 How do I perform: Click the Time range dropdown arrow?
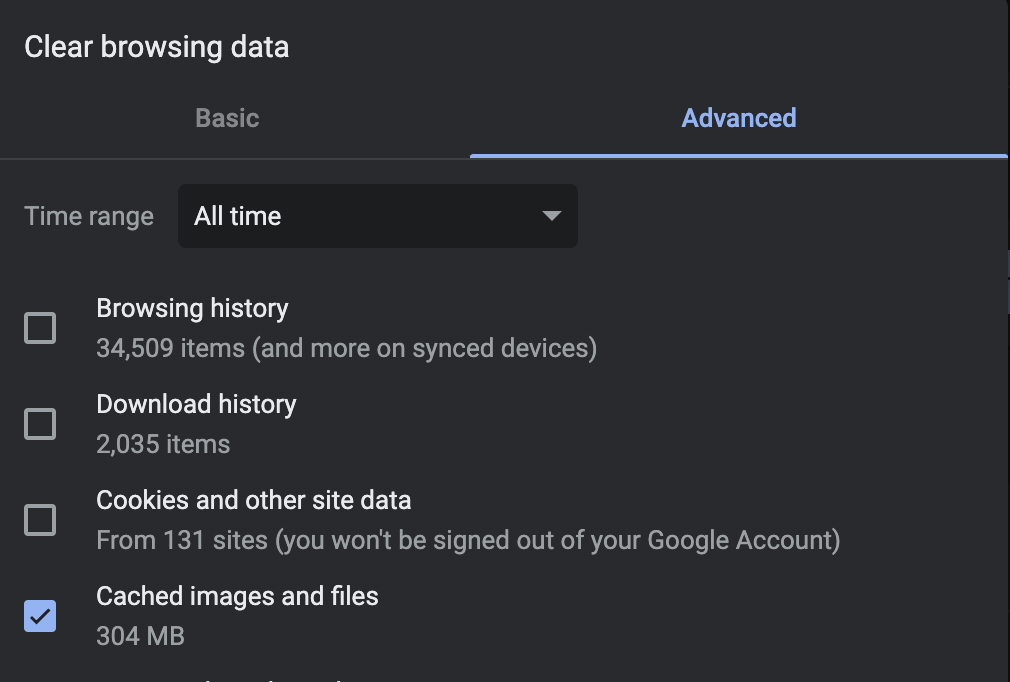(x=551, y=216)
